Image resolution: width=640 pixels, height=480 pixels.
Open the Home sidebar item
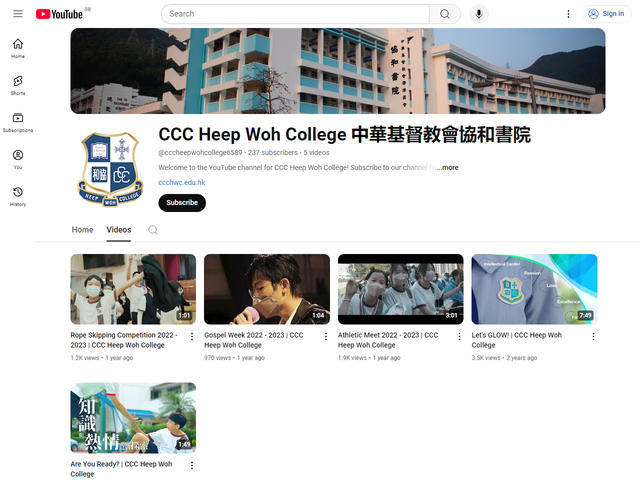(x=18, y=48)
